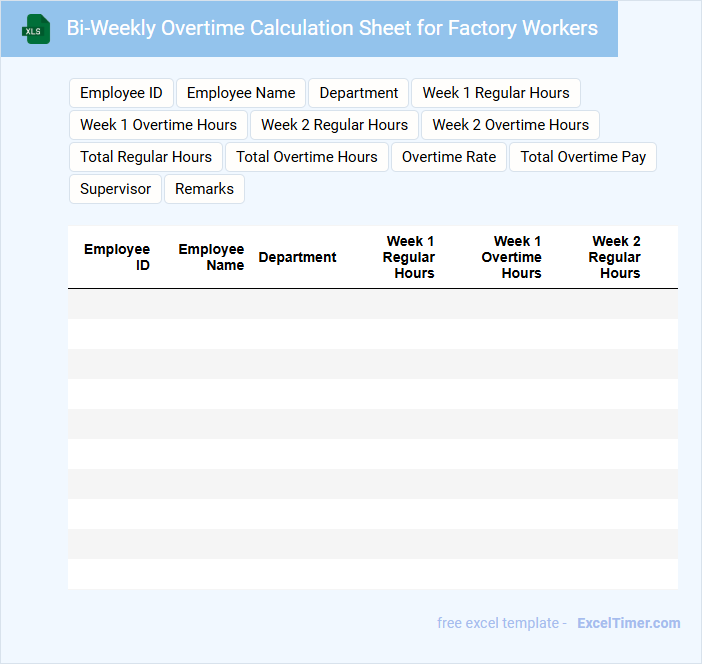Viewport: 702px width, 664px height.
Task: Click the Bi-Weekly Overtime Calculation Sheet title
Action: (332, 28)
